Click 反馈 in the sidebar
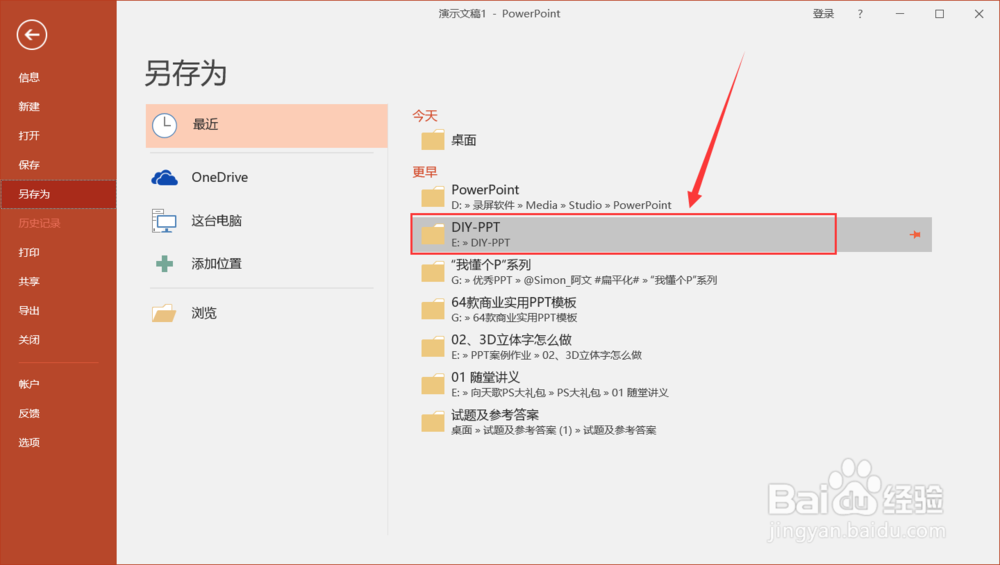The height and width of the screenshot is (565, 1000). 29,413
